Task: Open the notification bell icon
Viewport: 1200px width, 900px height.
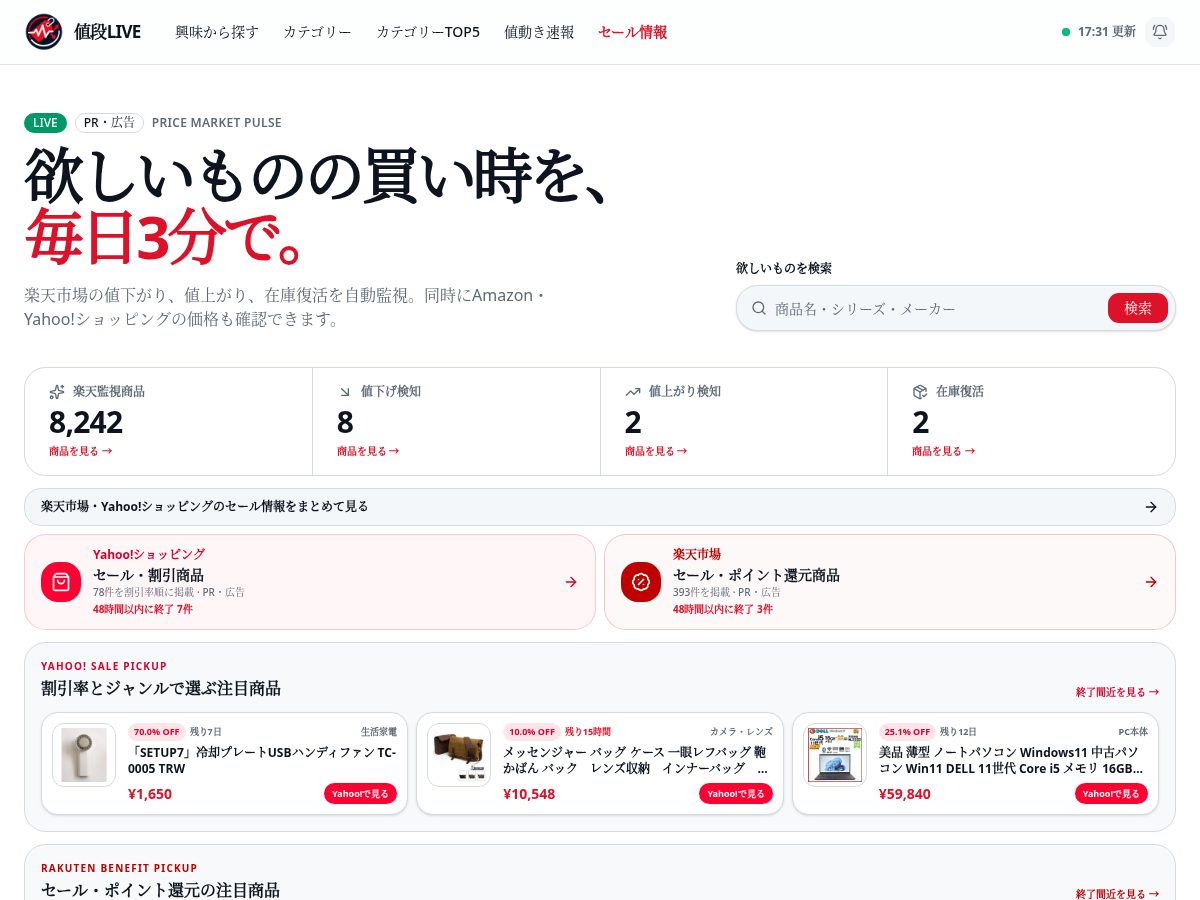Action: tap(1160, 32)
